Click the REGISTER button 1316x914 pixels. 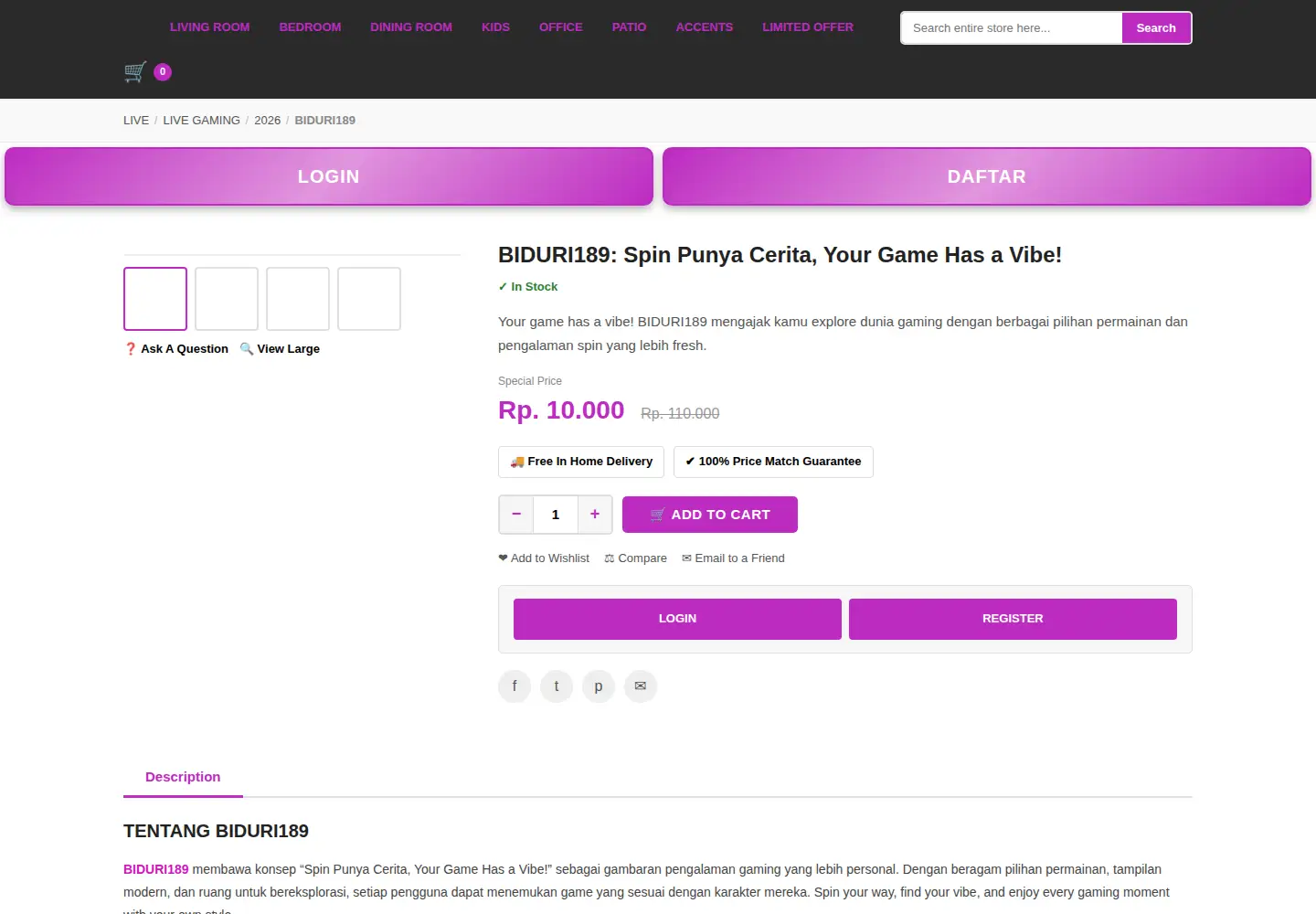pos(1013,619)
